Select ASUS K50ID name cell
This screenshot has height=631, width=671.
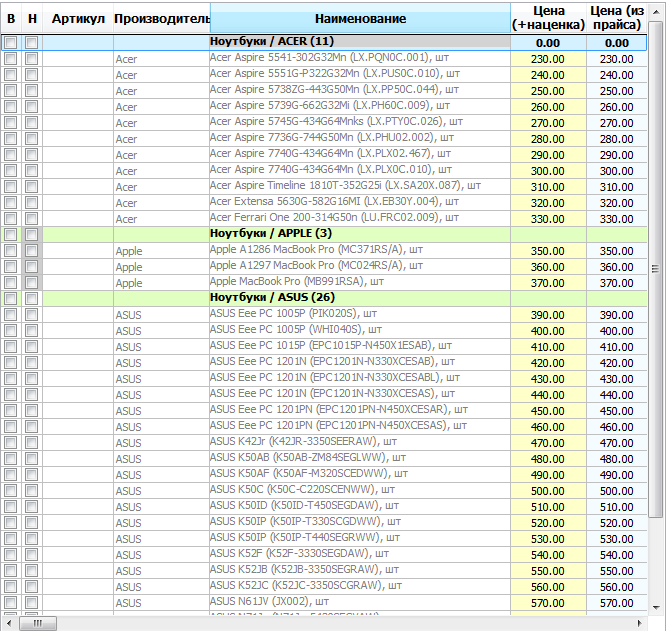pos(360,507)
